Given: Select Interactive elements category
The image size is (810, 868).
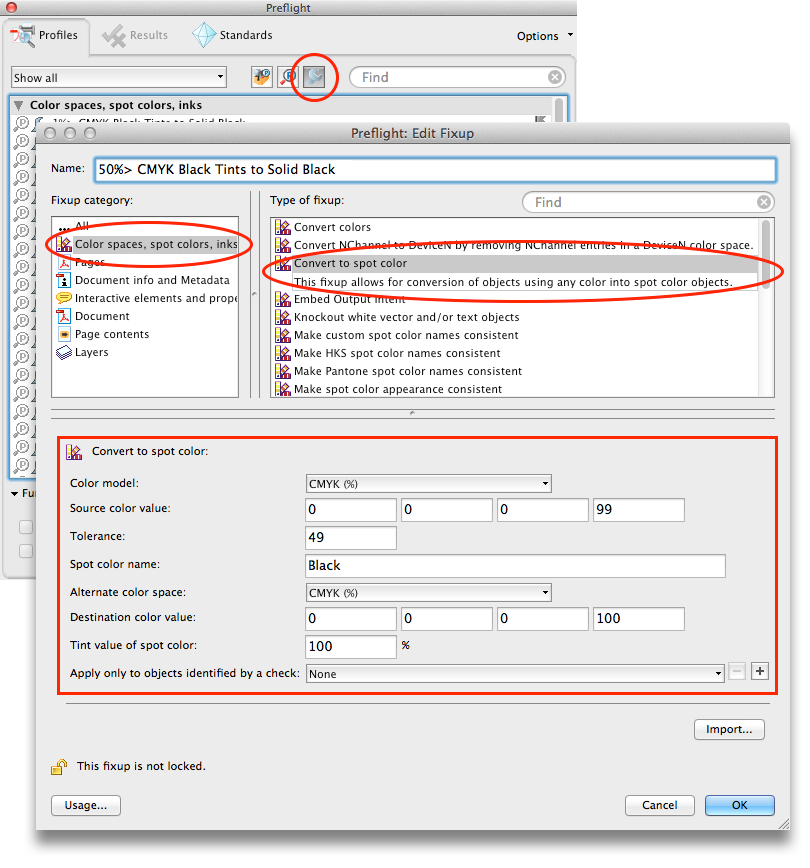Looking at the screenshot, I should (145, 298).
